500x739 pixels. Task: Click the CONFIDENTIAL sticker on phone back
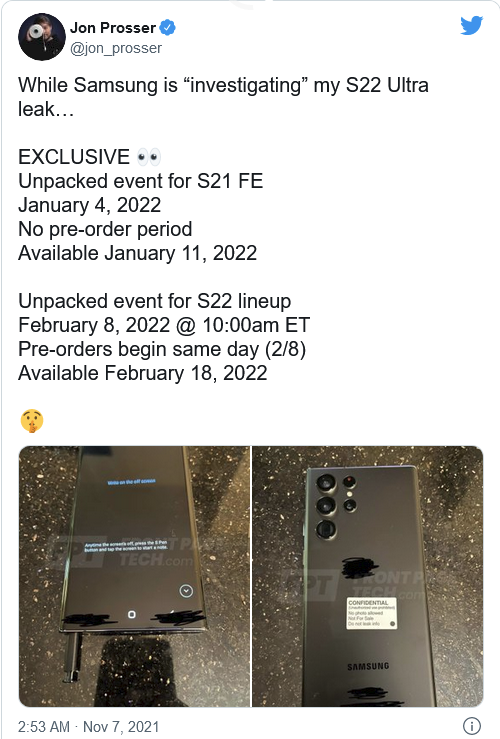point(372,614)
